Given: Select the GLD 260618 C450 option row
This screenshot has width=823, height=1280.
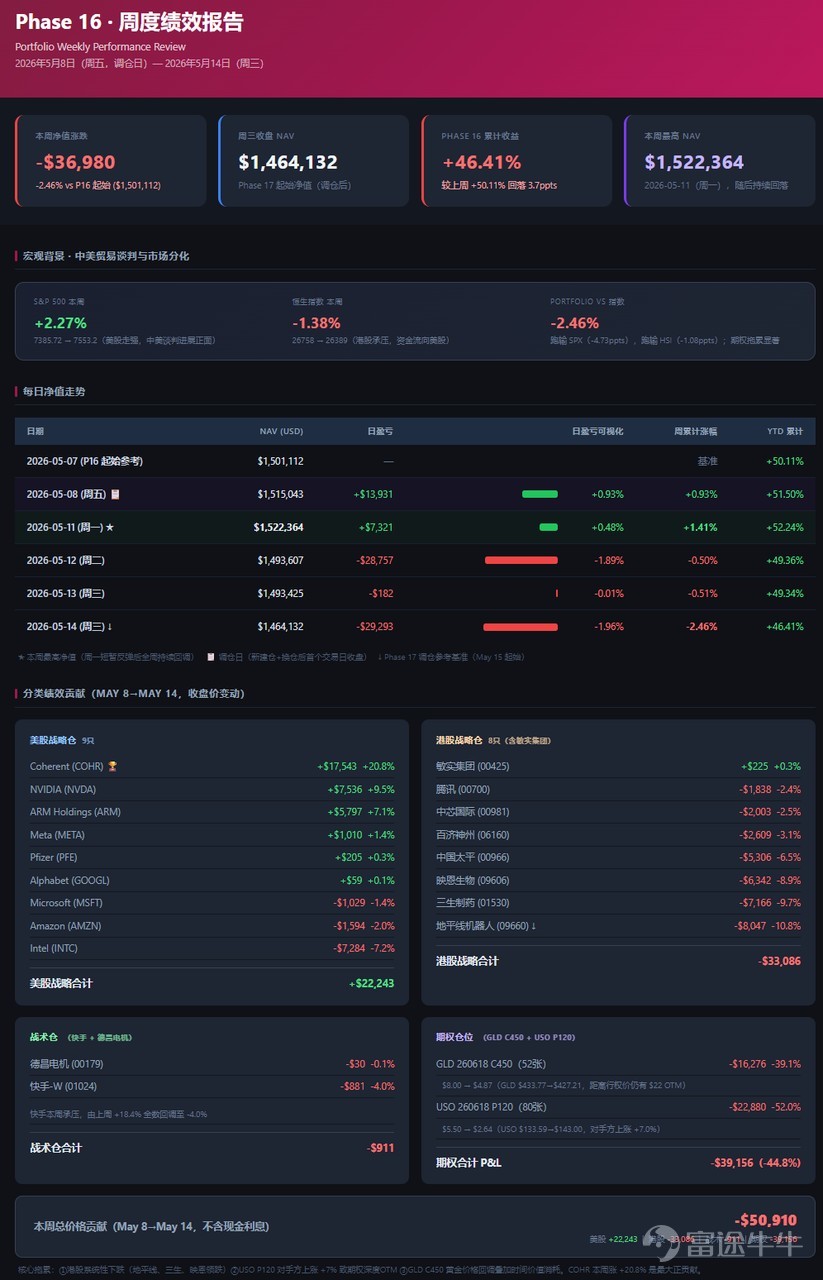Looking at the screenshot, I should [x=618, y=1064].
